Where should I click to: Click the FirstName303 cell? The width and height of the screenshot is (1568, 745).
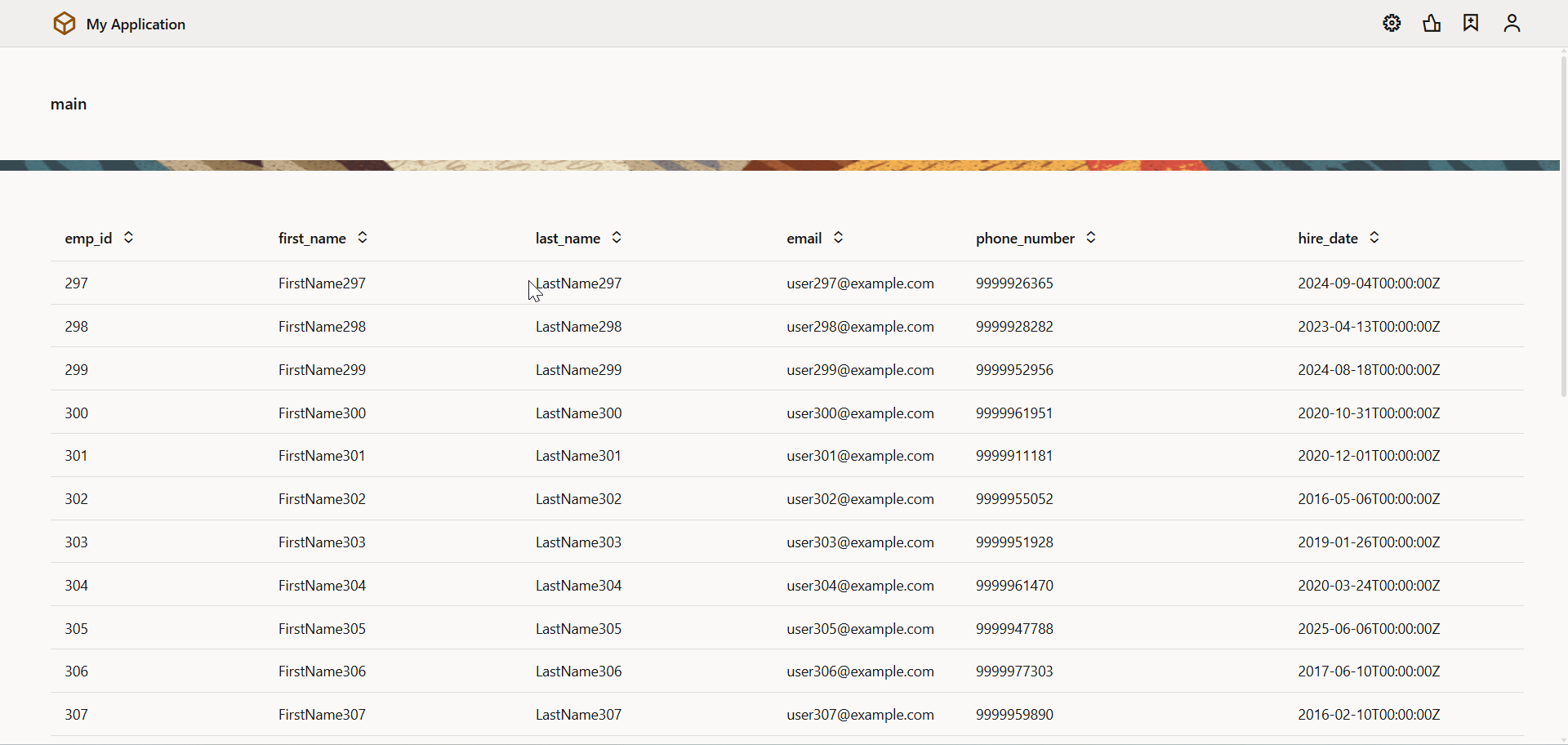(x=322, y=542)
